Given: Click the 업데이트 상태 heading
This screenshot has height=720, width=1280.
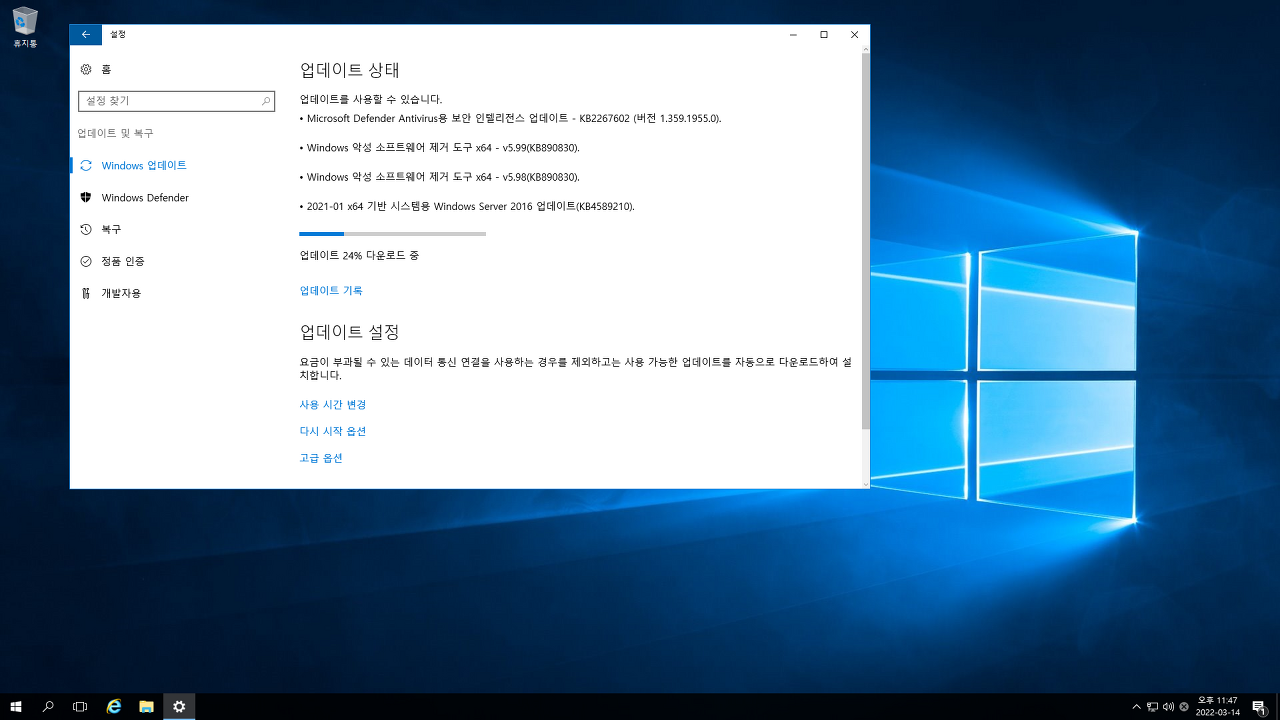Looking at the screenshot, I should coord(350,70).
